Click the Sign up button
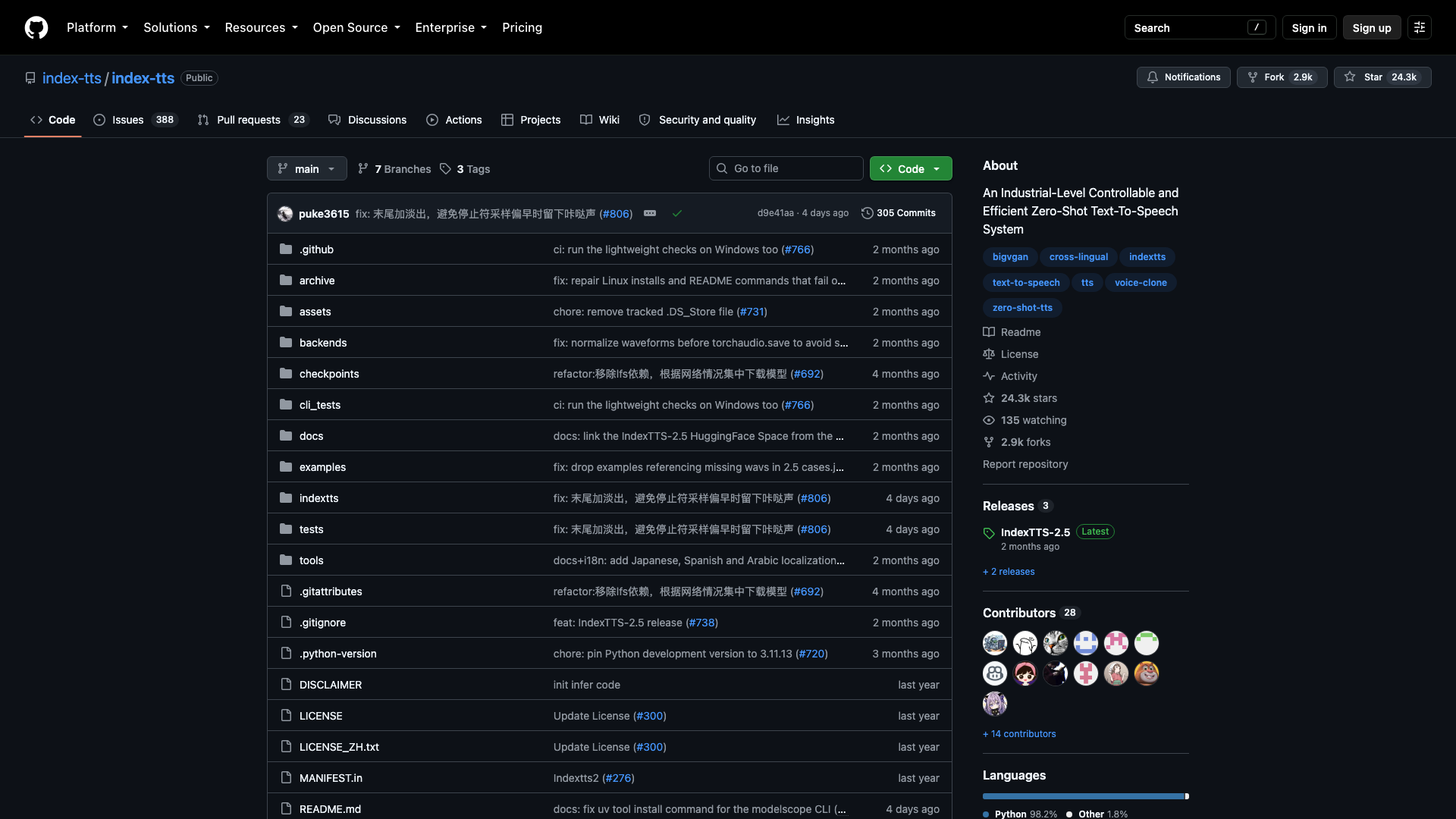The height and width of the screenshot is (819, 1456). (1372, 27)
